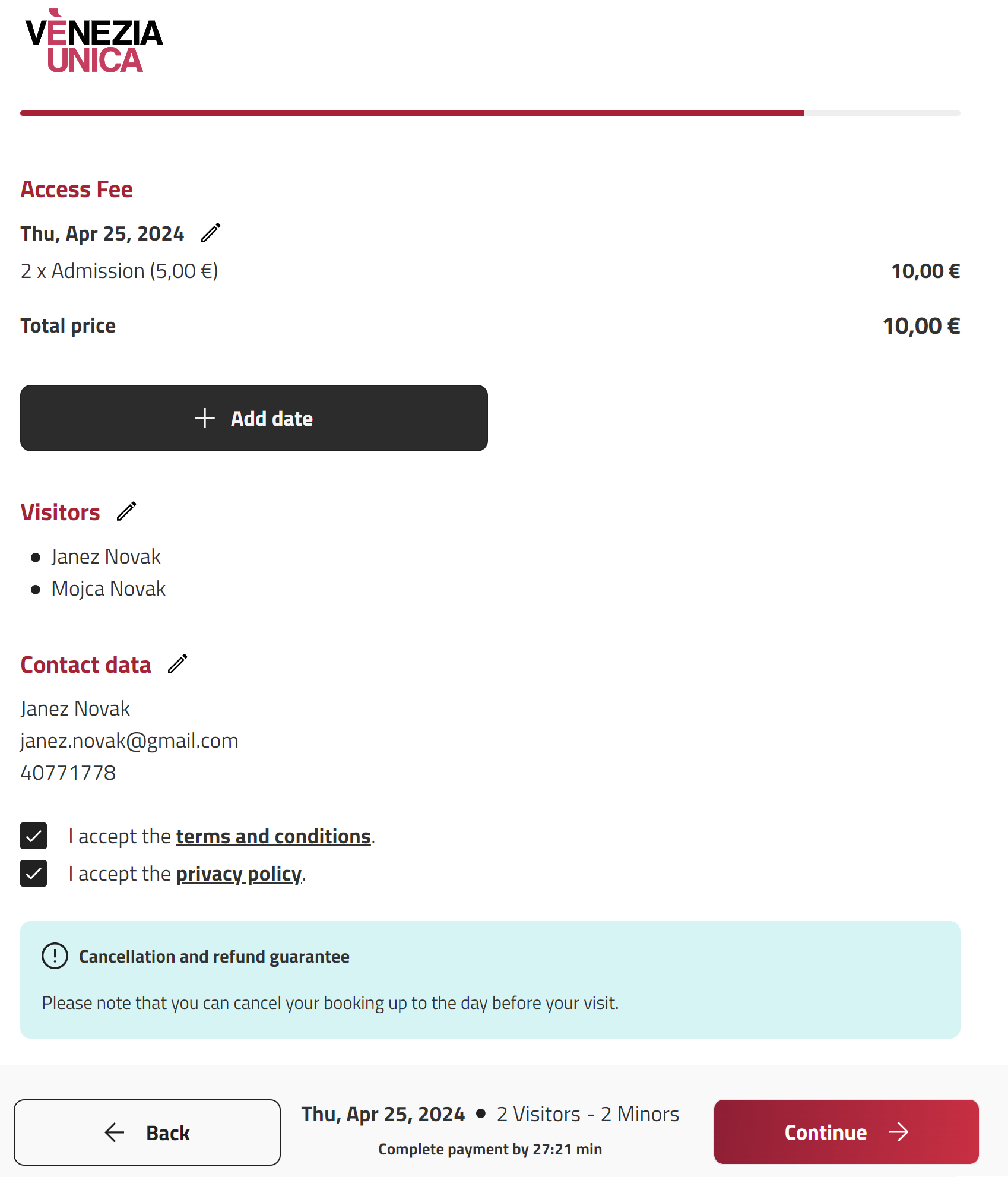
Task: Go back with the Back button
Action: [147, 1132]
